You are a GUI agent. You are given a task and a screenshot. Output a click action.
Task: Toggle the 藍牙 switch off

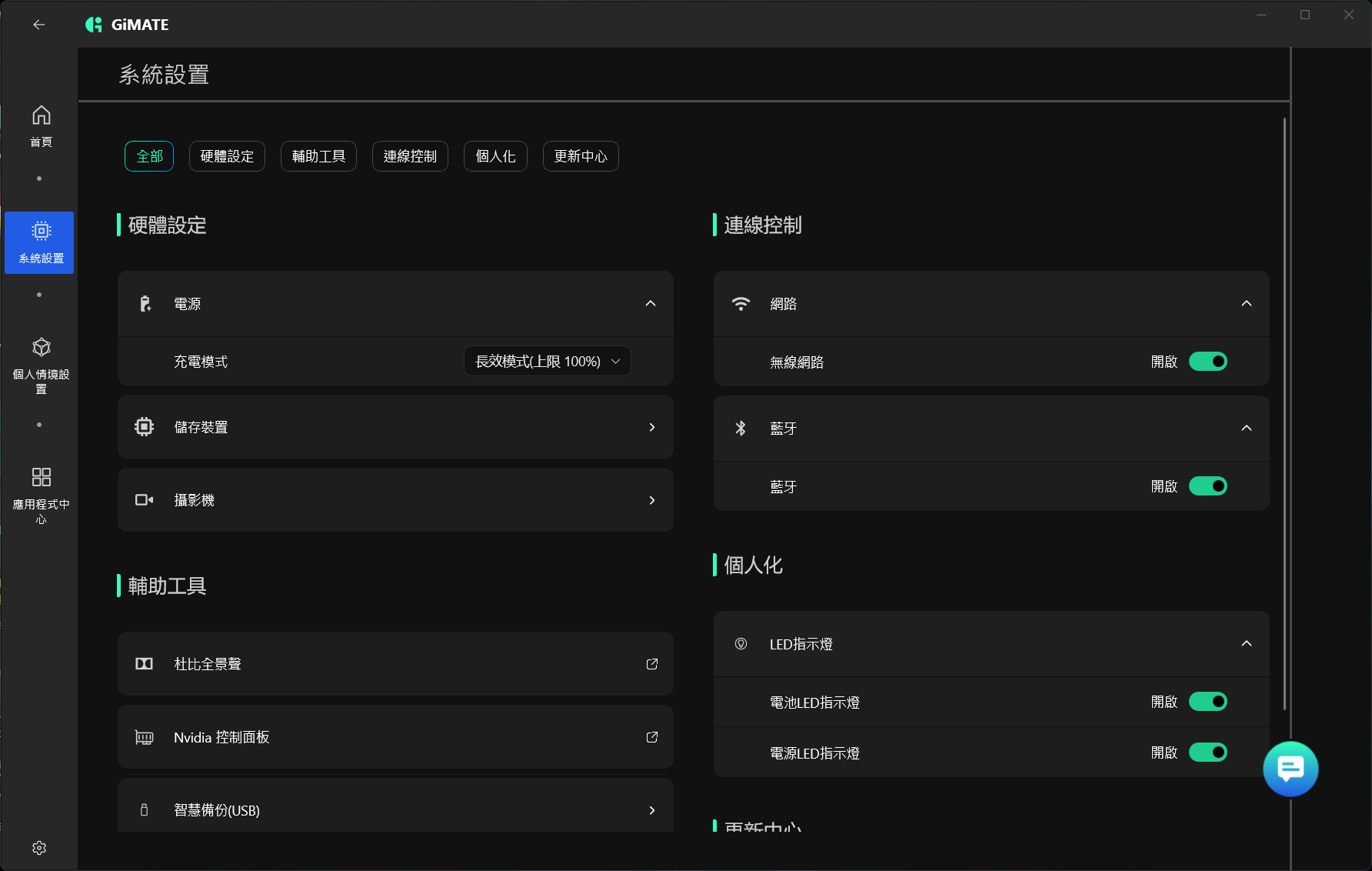tap(1208, 486)
